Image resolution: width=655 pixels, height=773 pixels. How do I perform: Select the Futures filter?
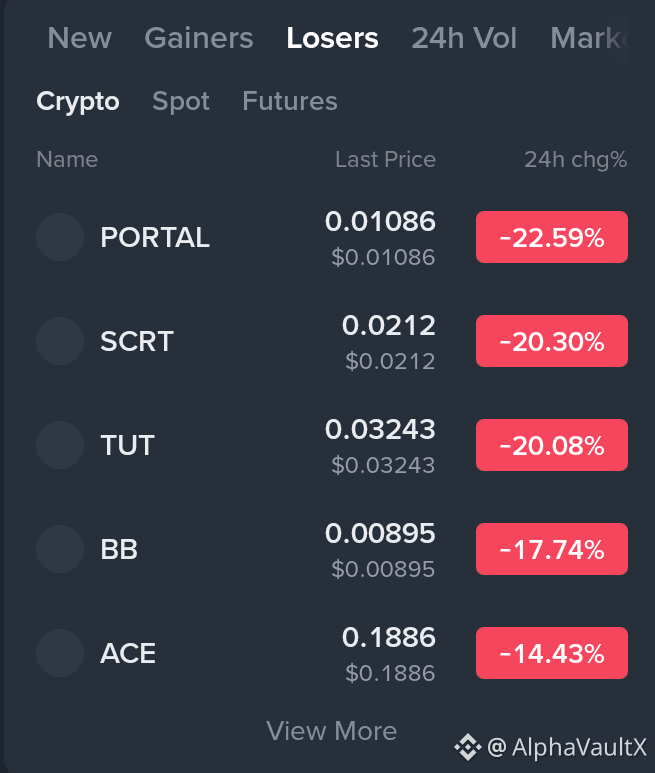[x=290, y=101]
